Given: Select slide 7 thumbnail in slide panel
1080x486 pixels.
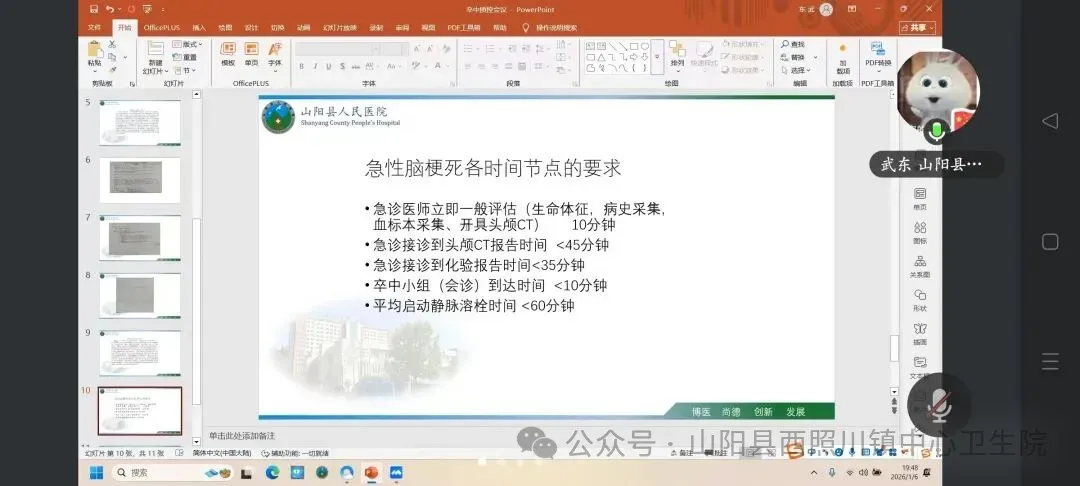Looking at the screenshot, I should (140, 236).
